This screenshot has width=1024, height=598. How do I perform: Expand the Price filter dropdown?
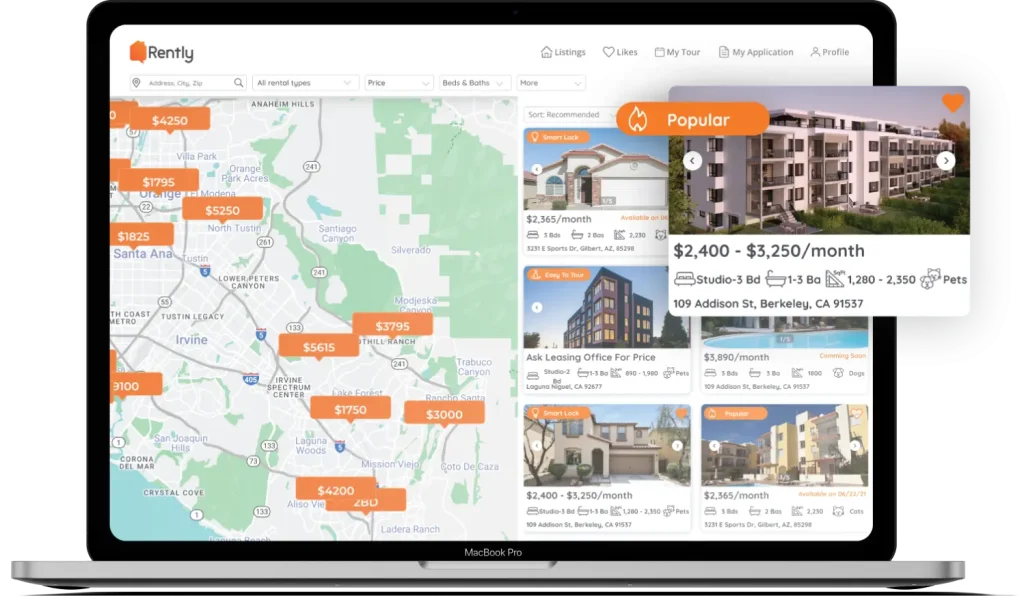(x=399, y=83)
